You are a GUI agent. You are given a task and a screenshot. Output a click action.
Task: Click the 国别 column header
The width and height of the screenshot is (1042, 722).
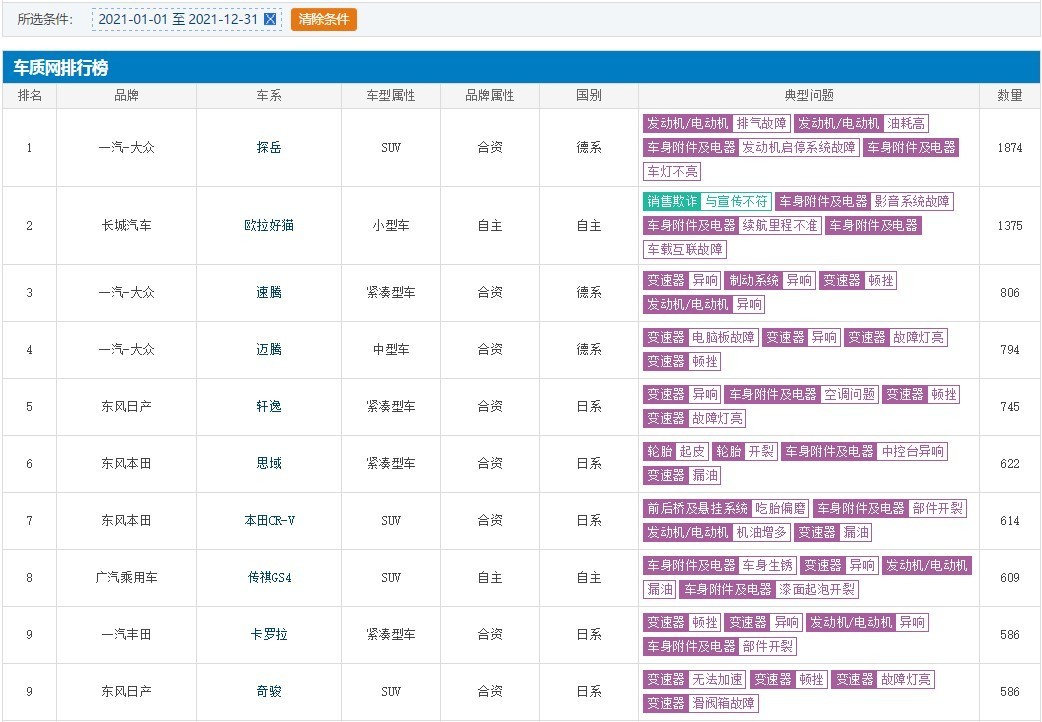(589, 96)
